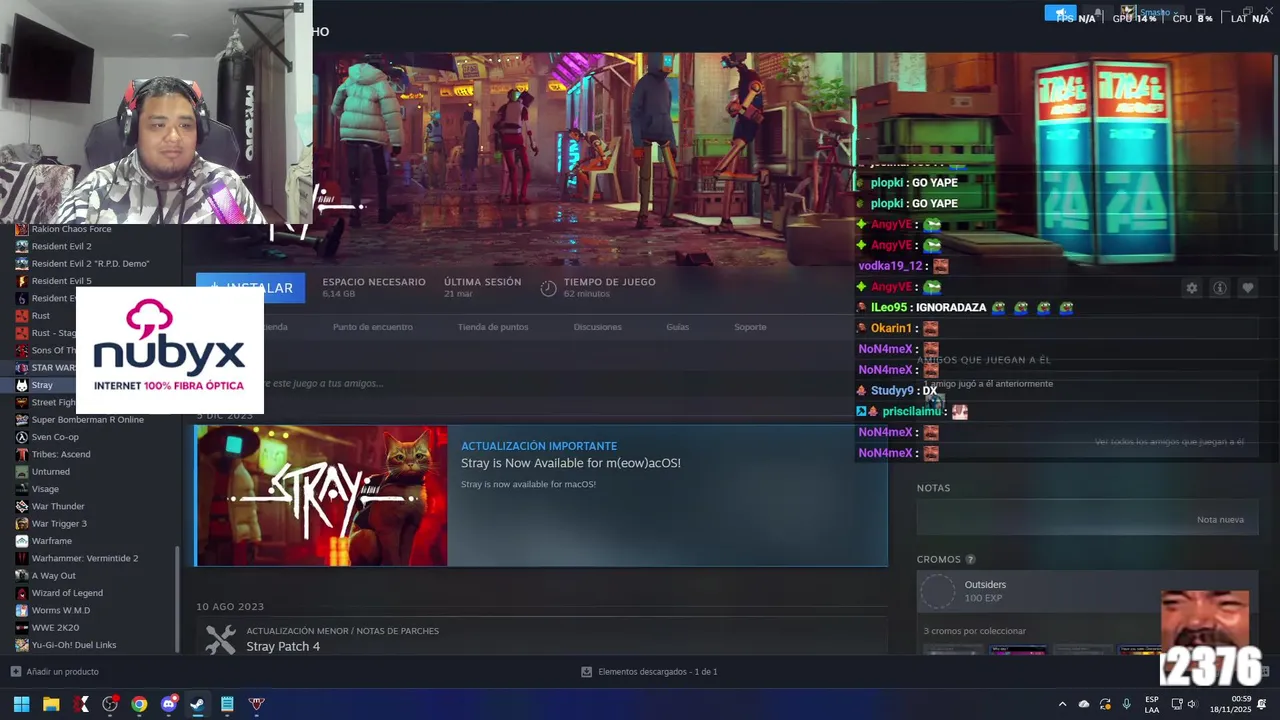1280x720 pixels.
Task: Click the Stray game settings gear icon
Action: (1191, 288)
